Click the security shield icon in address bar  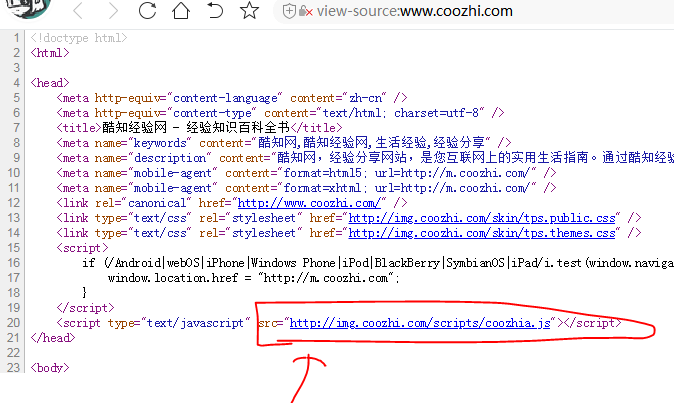click(x=289, y=11)
